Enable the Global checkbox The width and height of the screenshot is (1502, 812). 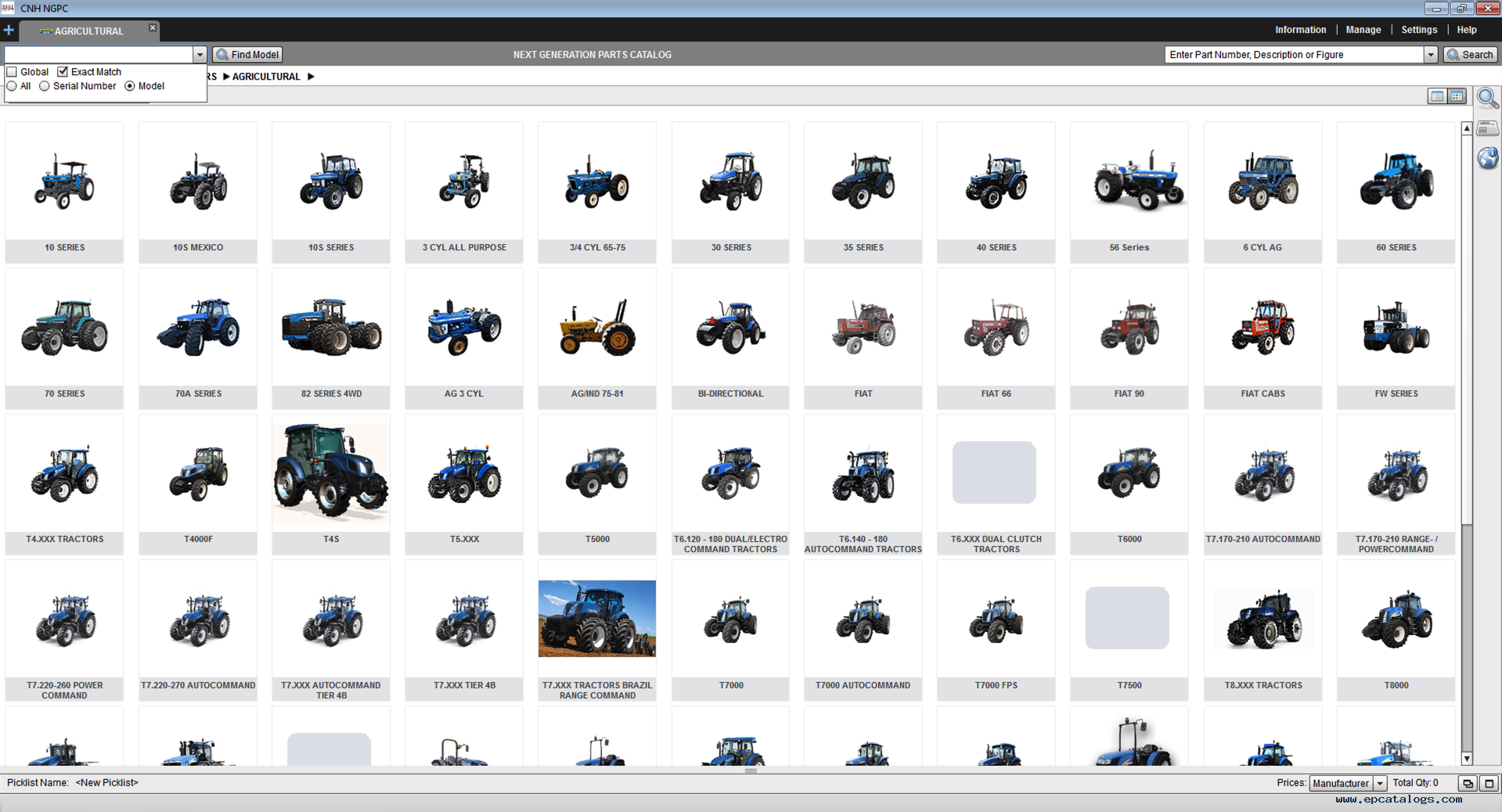pyautogui.click(x=13, y=72)
